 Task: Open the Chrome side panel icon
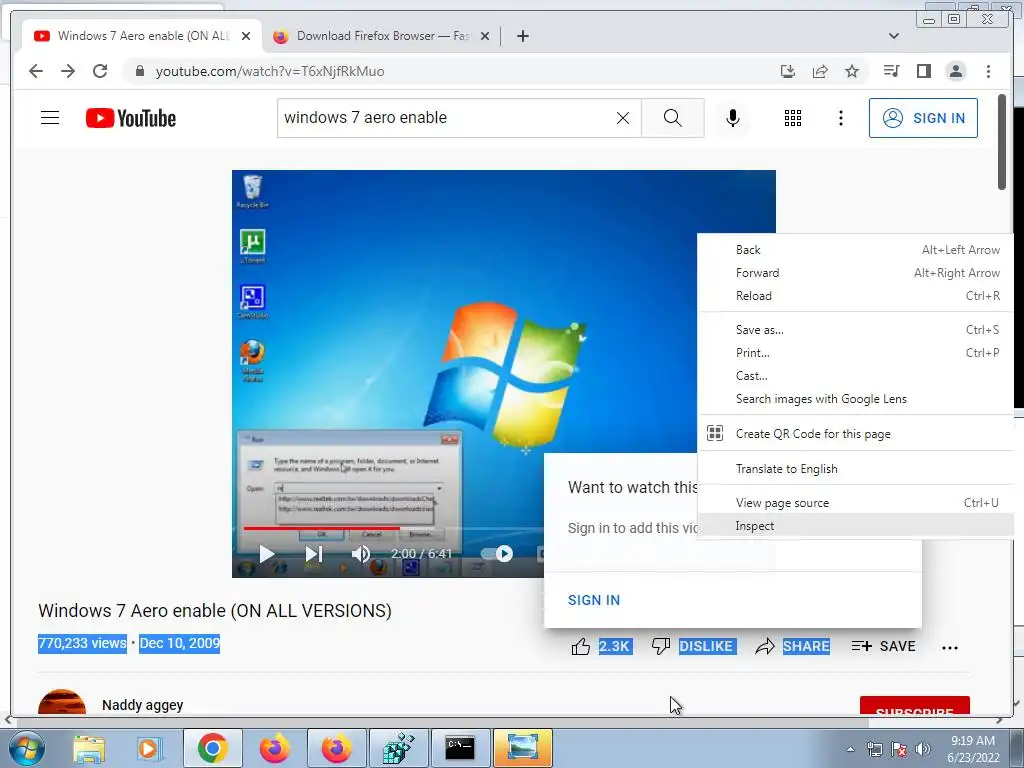pyautogui.click(x=923, y=71)
